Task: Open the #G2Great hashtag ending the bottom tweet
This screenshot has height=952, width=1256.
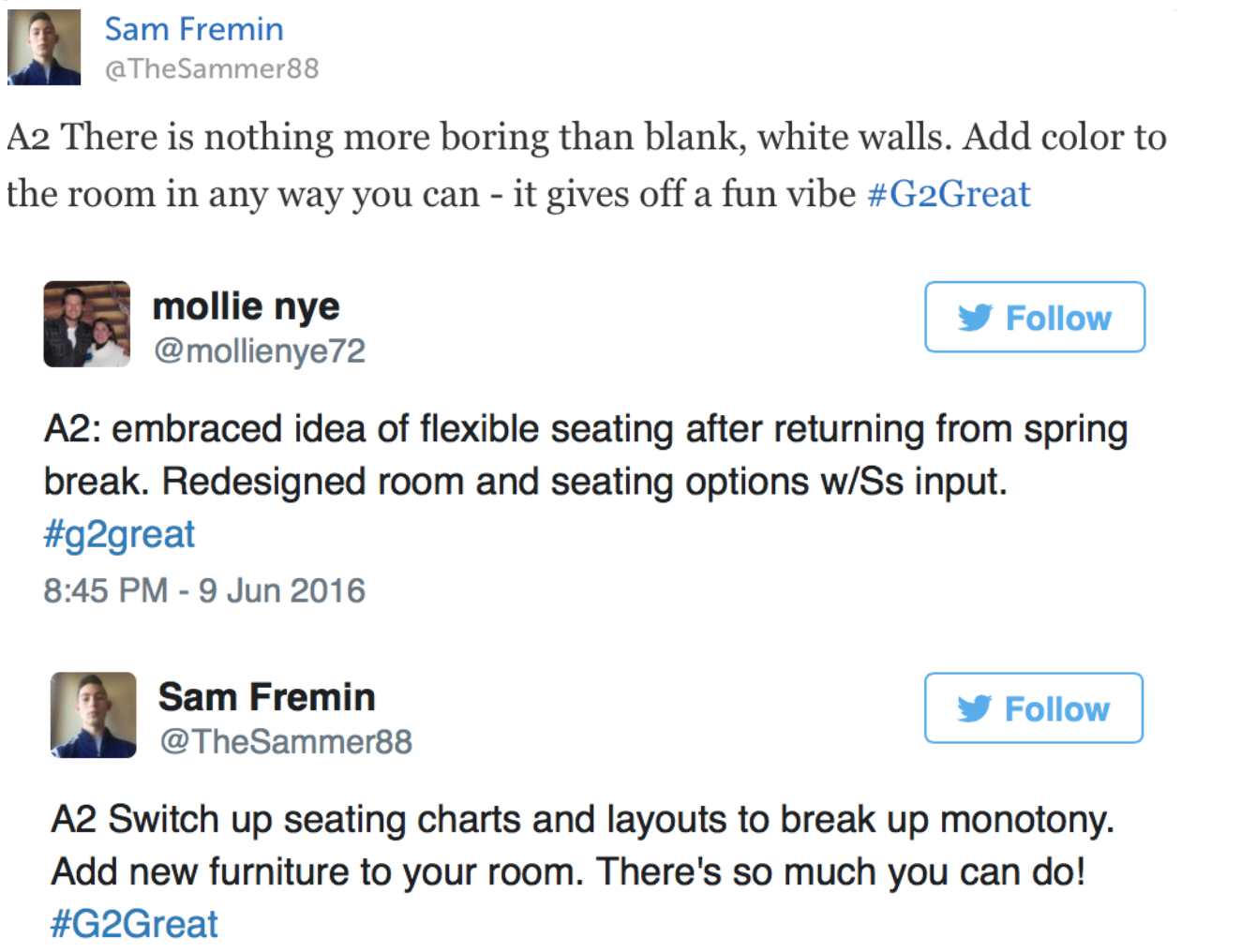Action: click(x=134, y=924)
